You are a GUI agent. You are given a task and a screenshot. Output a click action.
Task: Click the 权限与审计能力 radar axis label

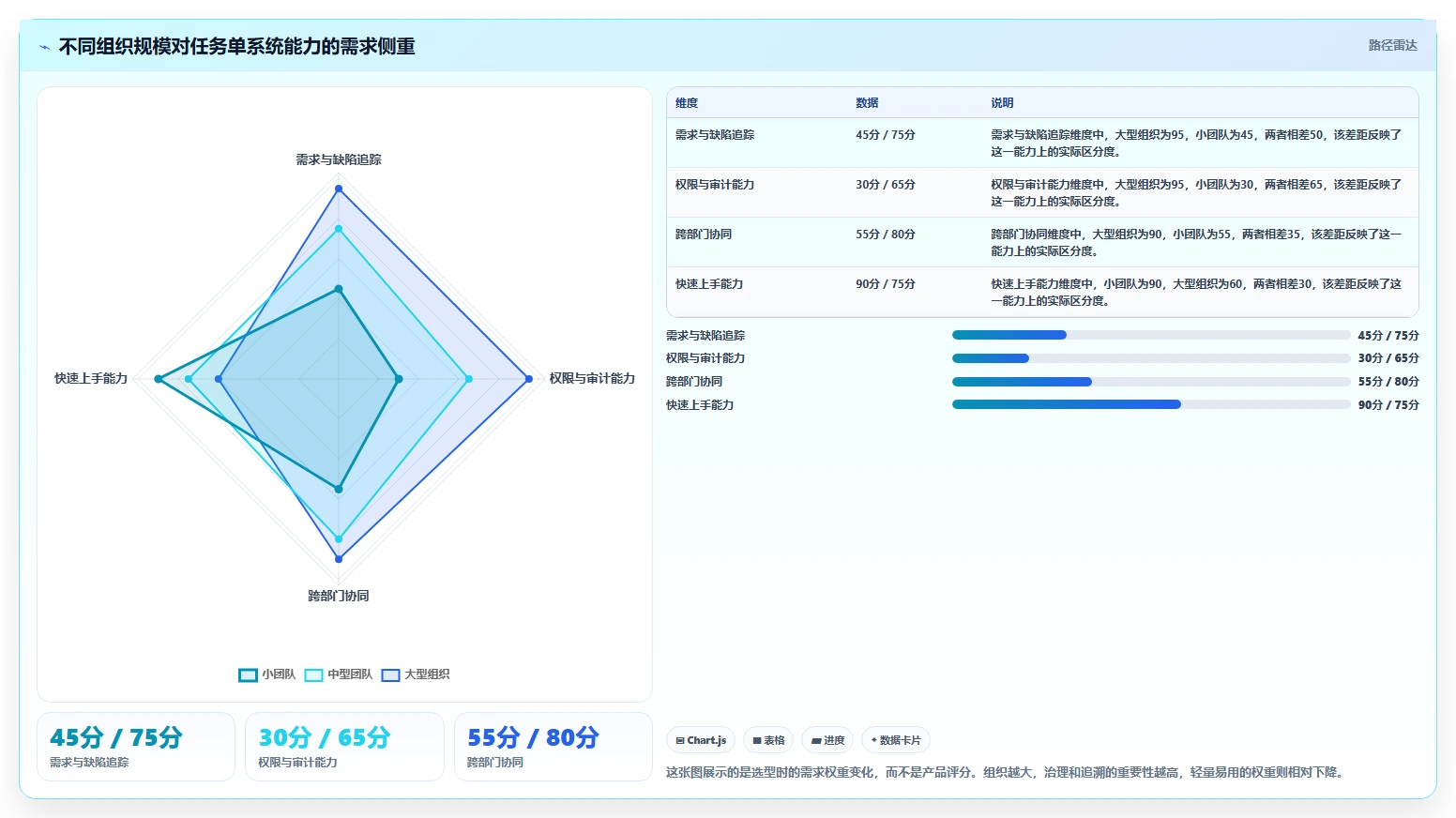click(x=592, y=378)
